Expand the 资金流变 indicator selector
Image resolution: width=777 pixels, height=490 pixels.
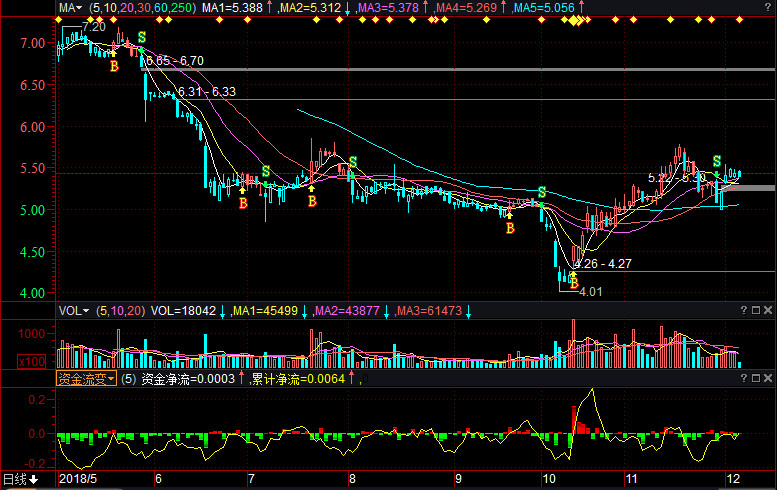[x=85, y=378]
